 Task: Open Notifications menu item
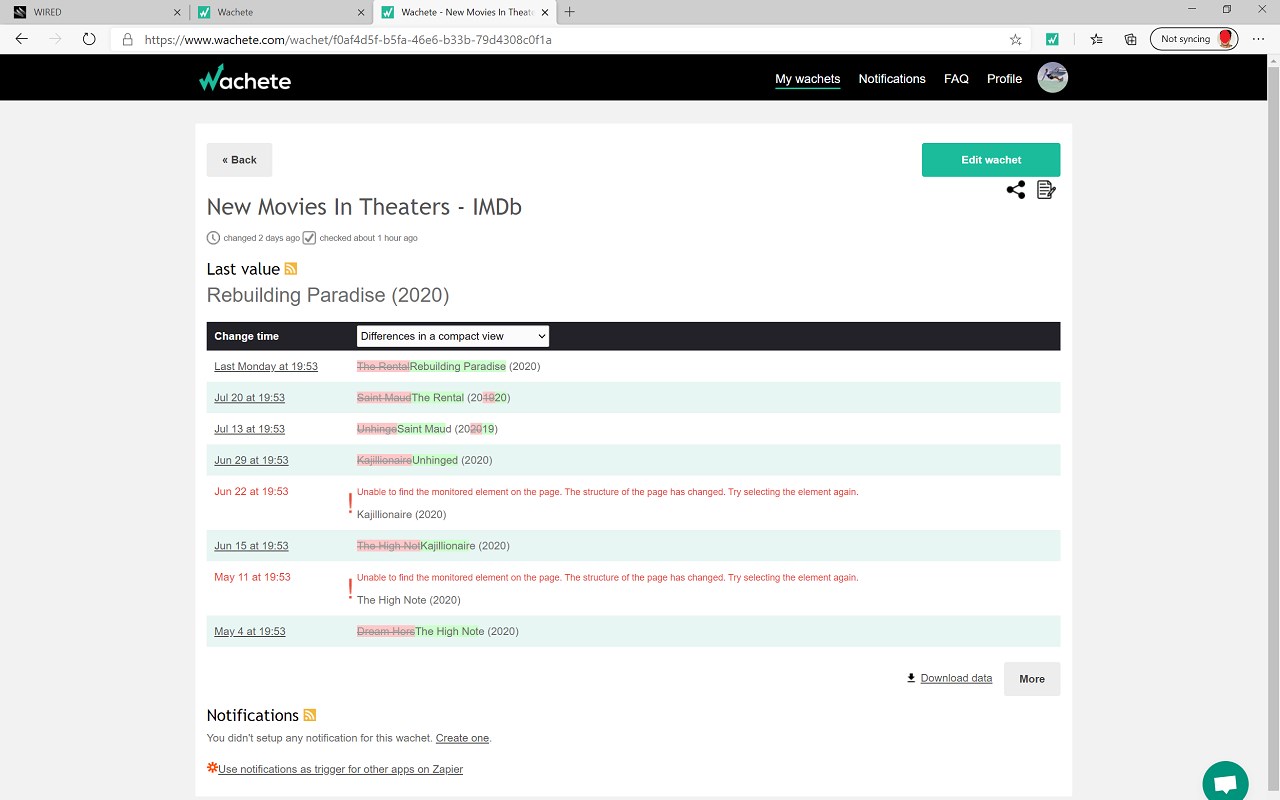click(x=892, y=79)
